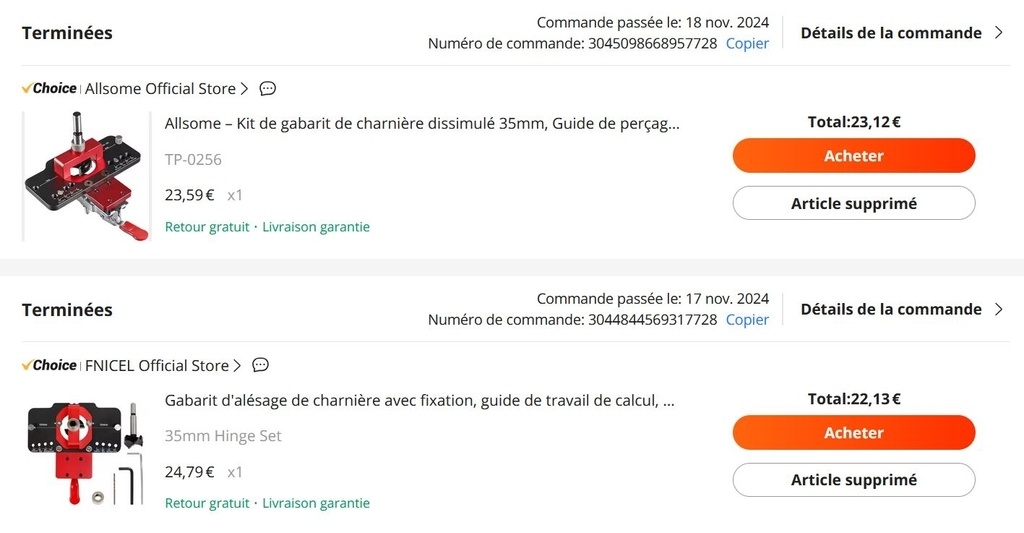Click Article supprimé on the 23,12 € order

(854, 203)
